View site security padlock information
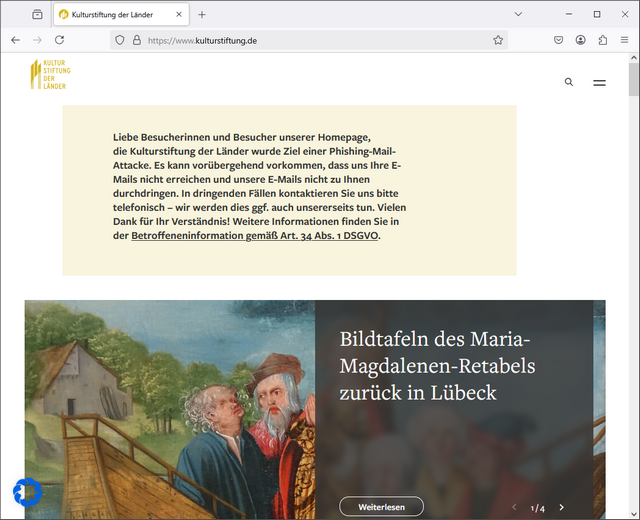This screenshot has height=520, width=640. [x=137, y=40]
